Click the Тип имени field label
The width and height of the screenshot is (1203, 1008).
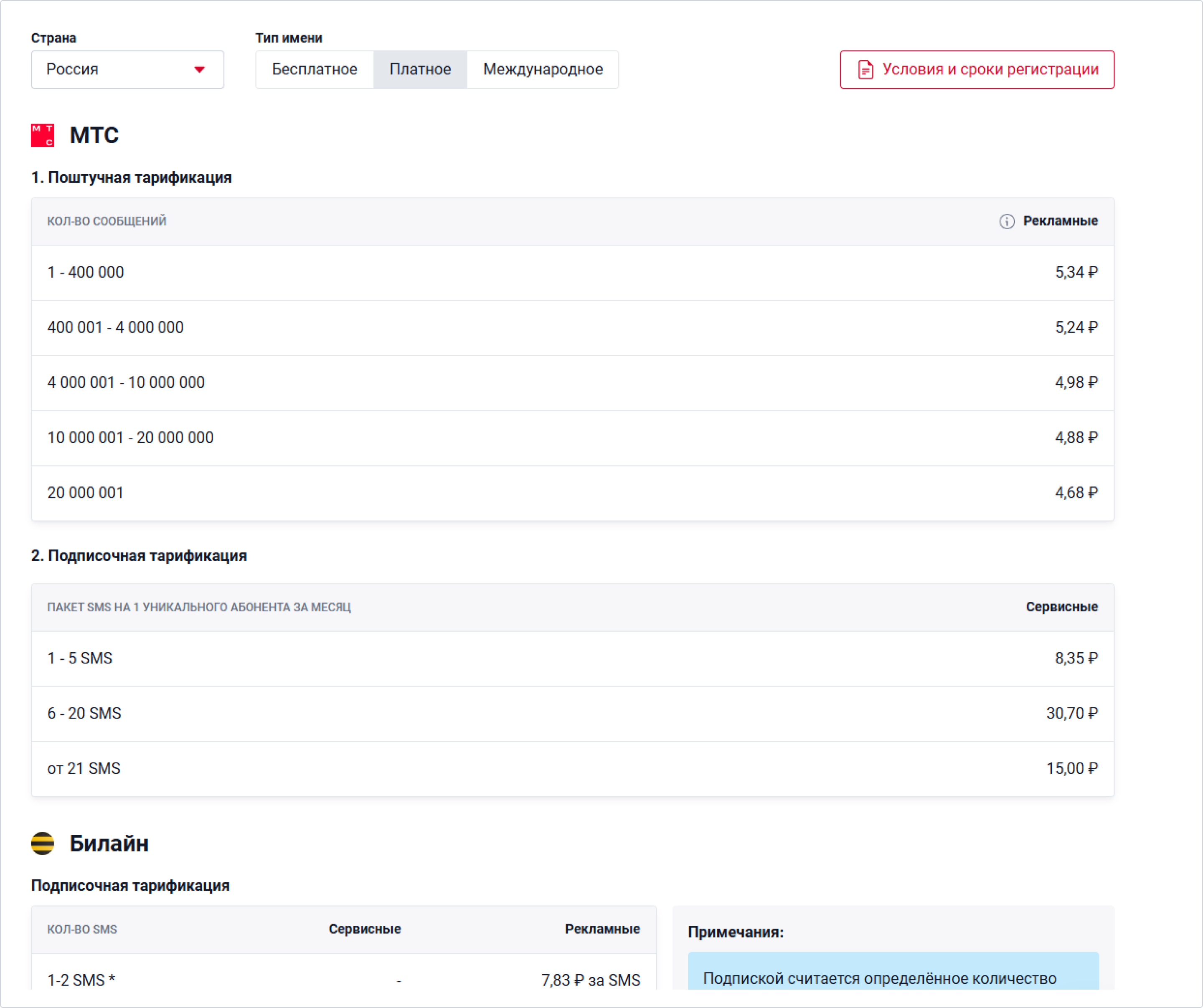point(289,38)
